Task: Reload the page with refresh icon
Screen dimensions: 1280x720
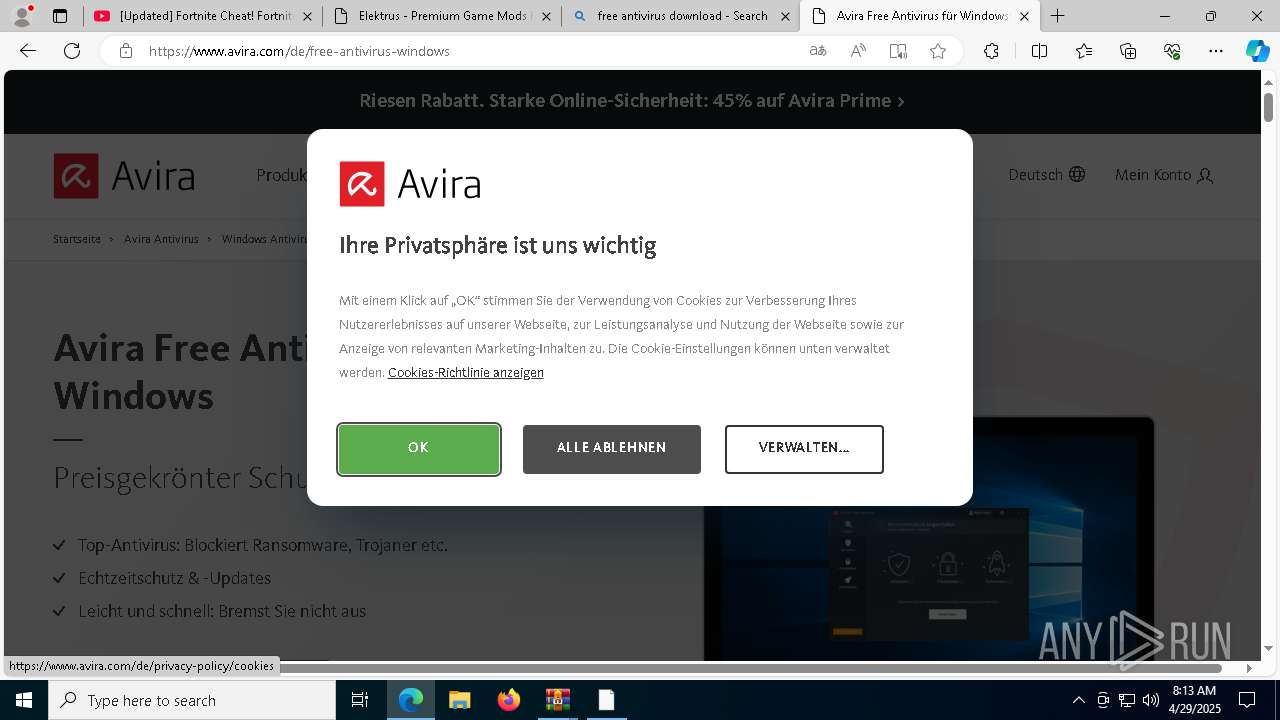Action: [72, 51]
